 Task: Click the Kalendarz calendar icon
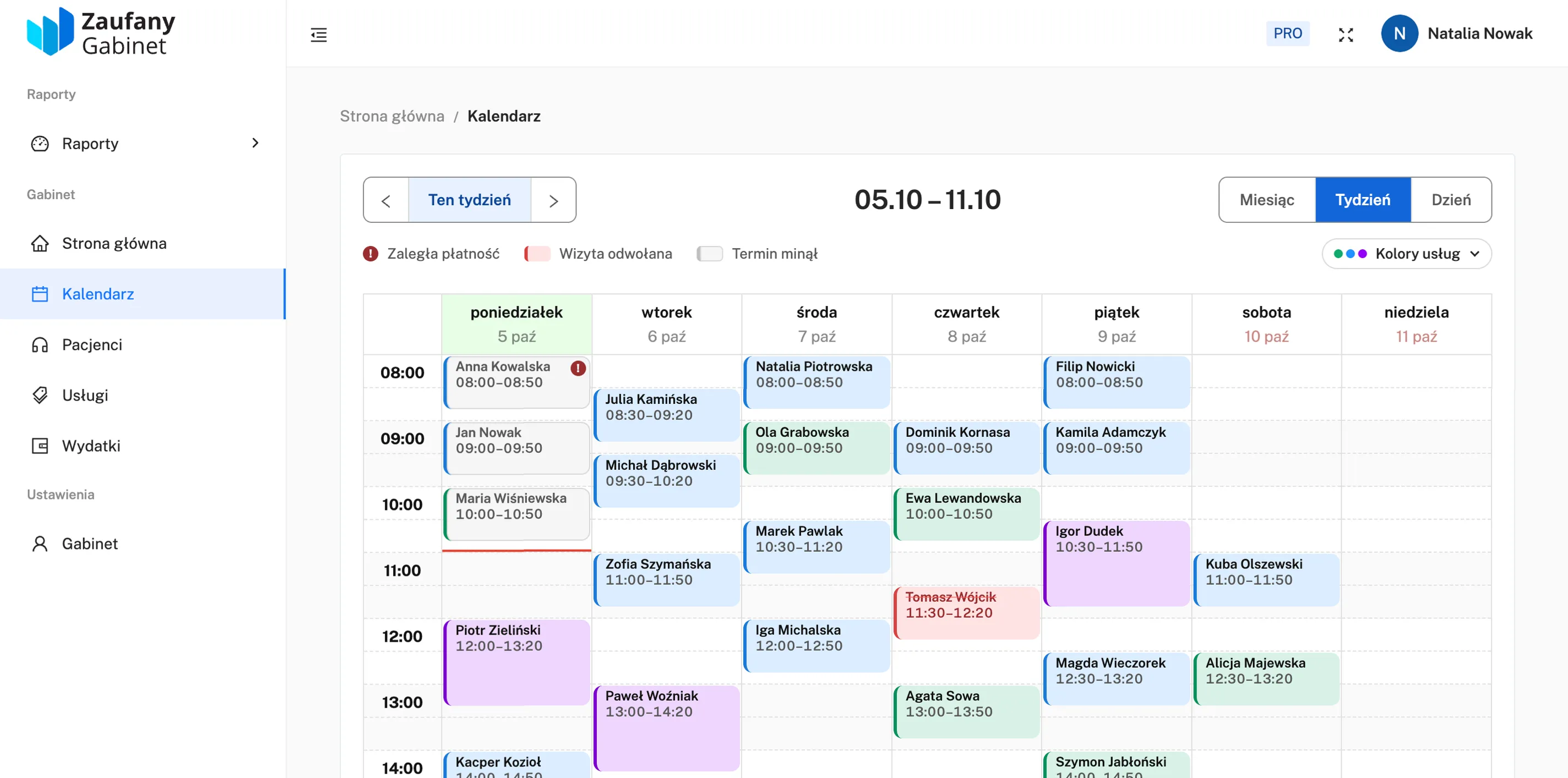point(40,294)
